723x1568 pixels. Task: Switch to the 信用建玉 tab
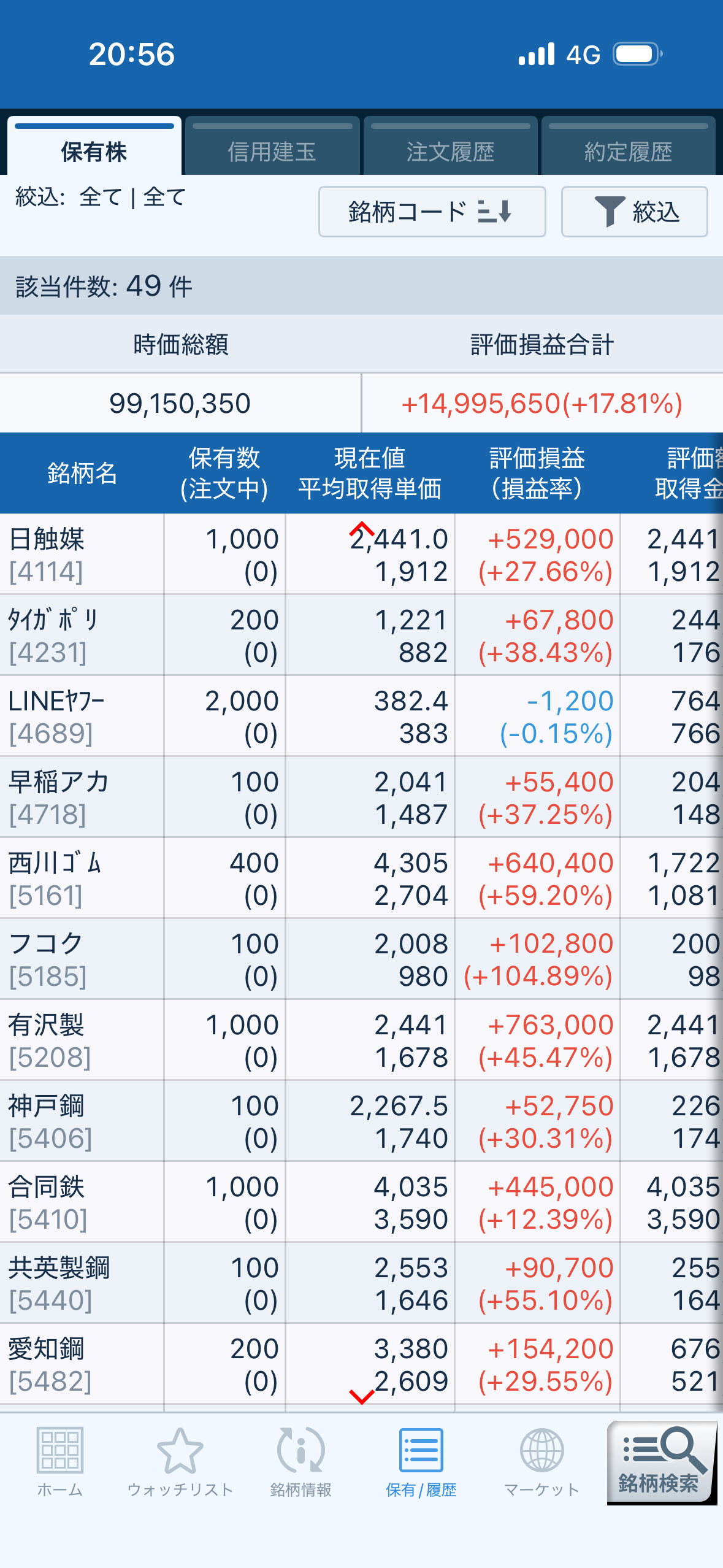(x=272, y=152)
